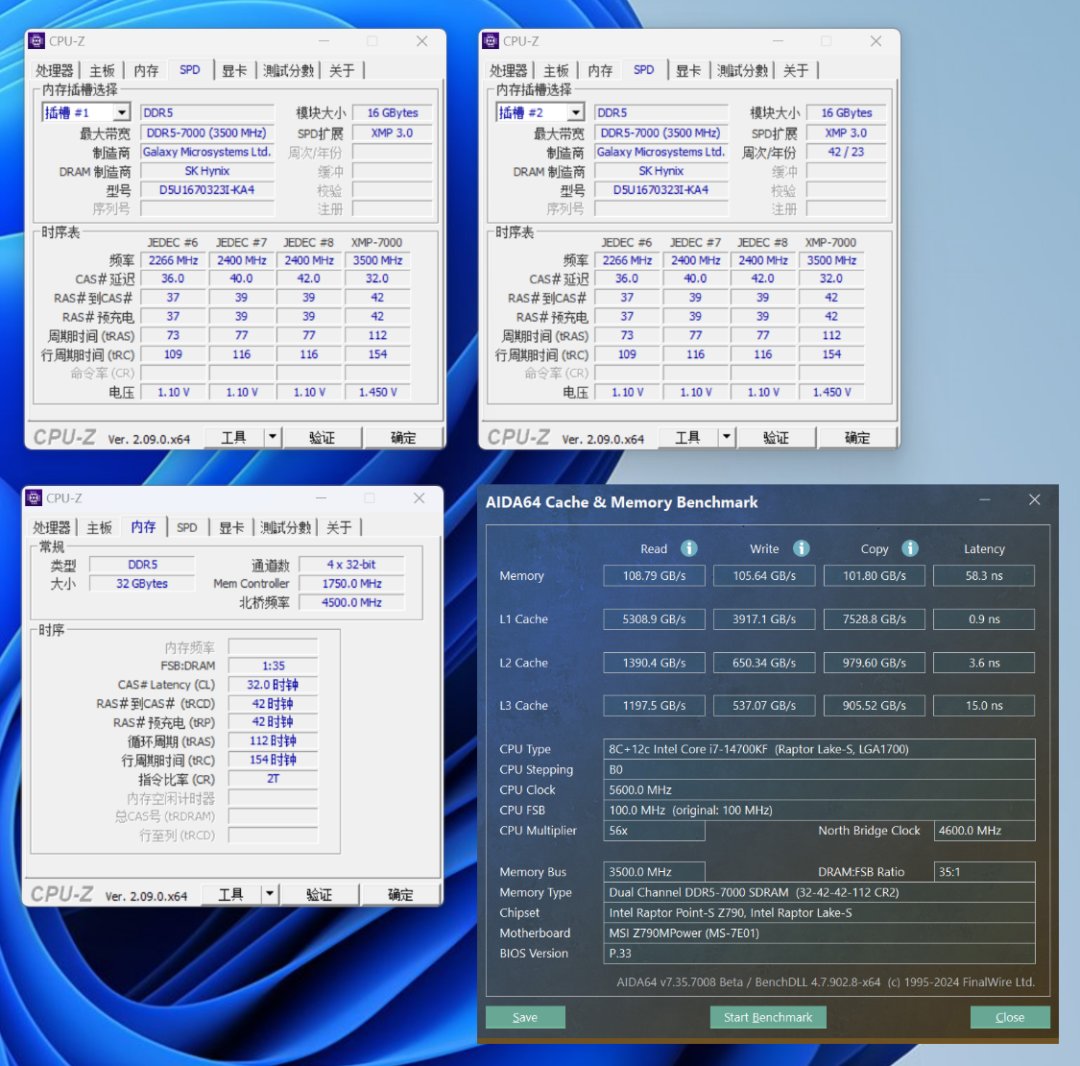Click Motherboard MSI Z790MPower field
This screenshot has width=1080, height=1066.
[820, 933]
